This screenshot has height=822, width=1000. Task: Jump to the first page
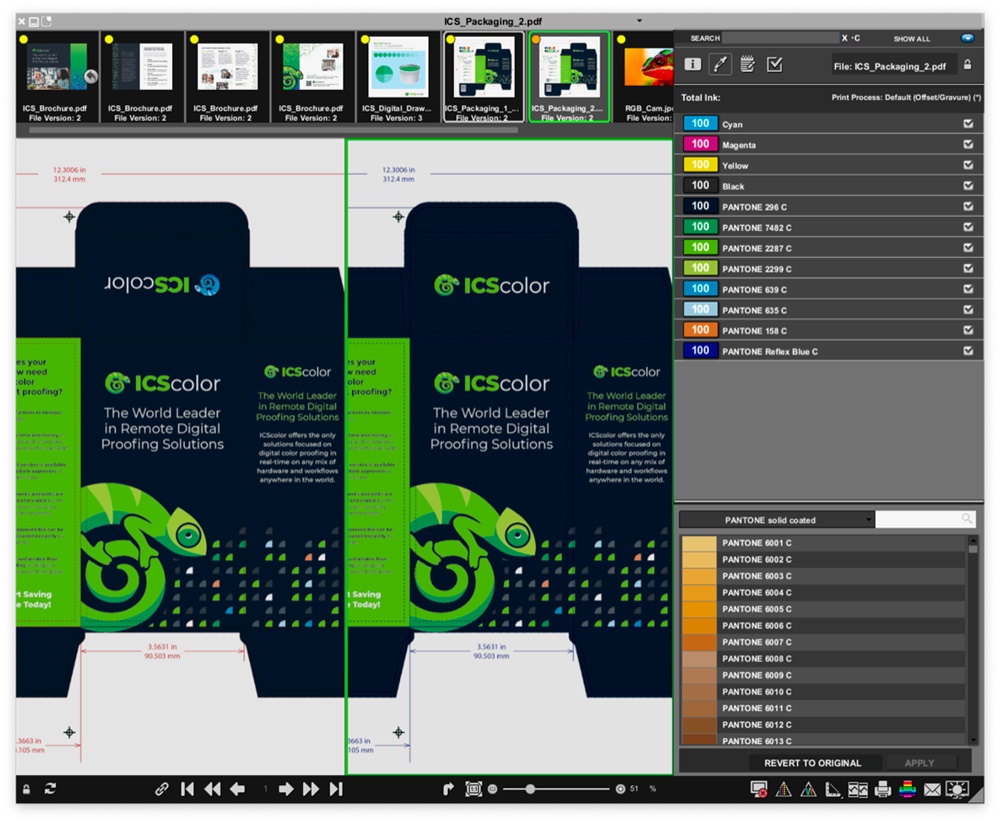[x=187, y=789]
